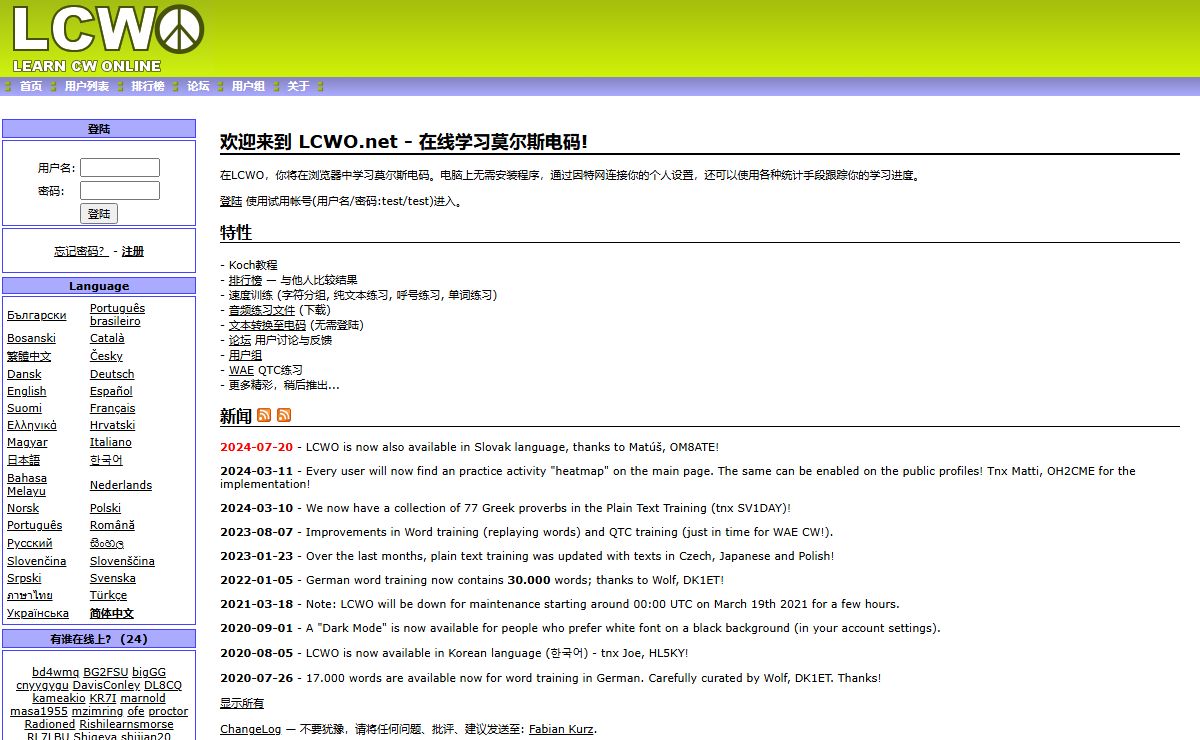Switch language to Български
Screen dimensions: 1200x740
37,315
